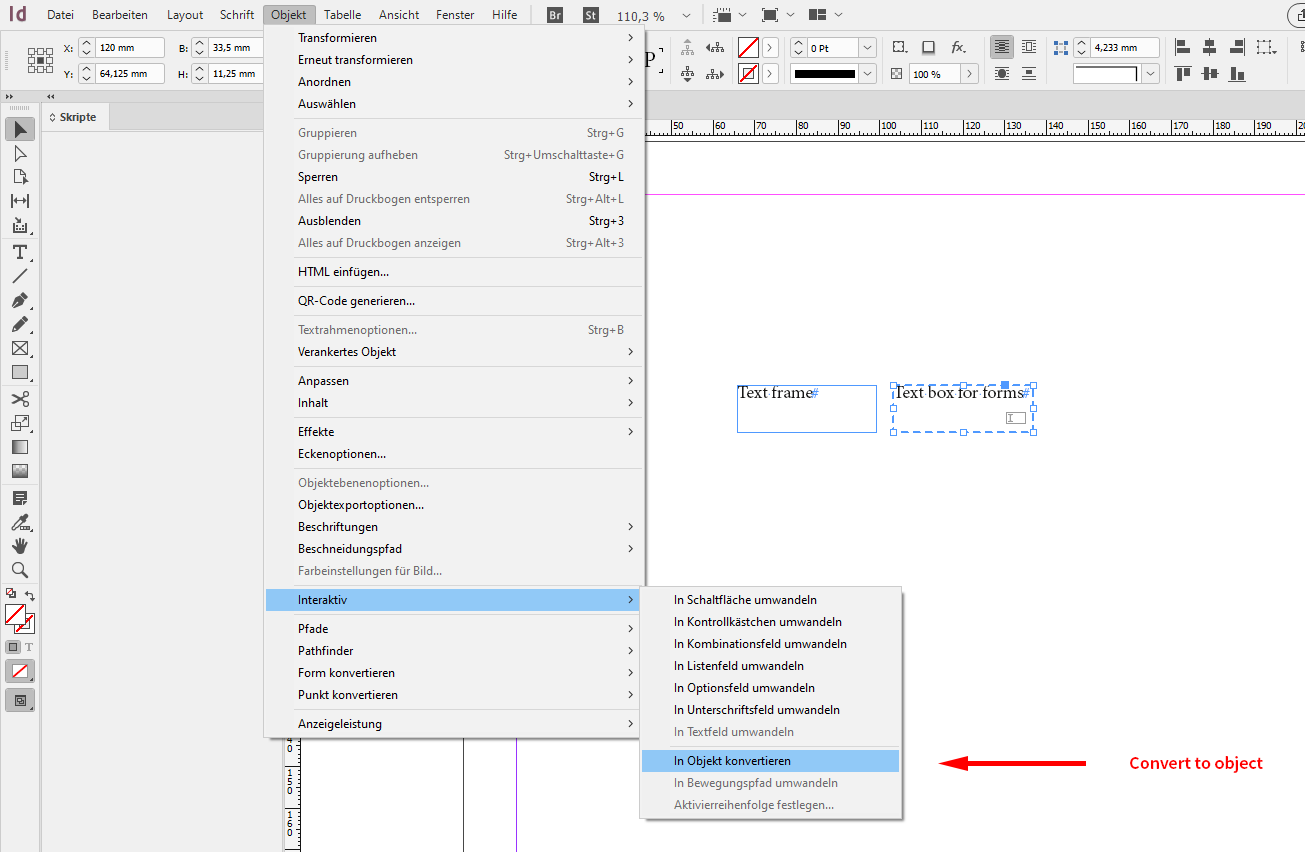Viewport: 1305px width, 852px height.
Task: Swap fill and stroke arrows
Action: (x=30, y=595)
